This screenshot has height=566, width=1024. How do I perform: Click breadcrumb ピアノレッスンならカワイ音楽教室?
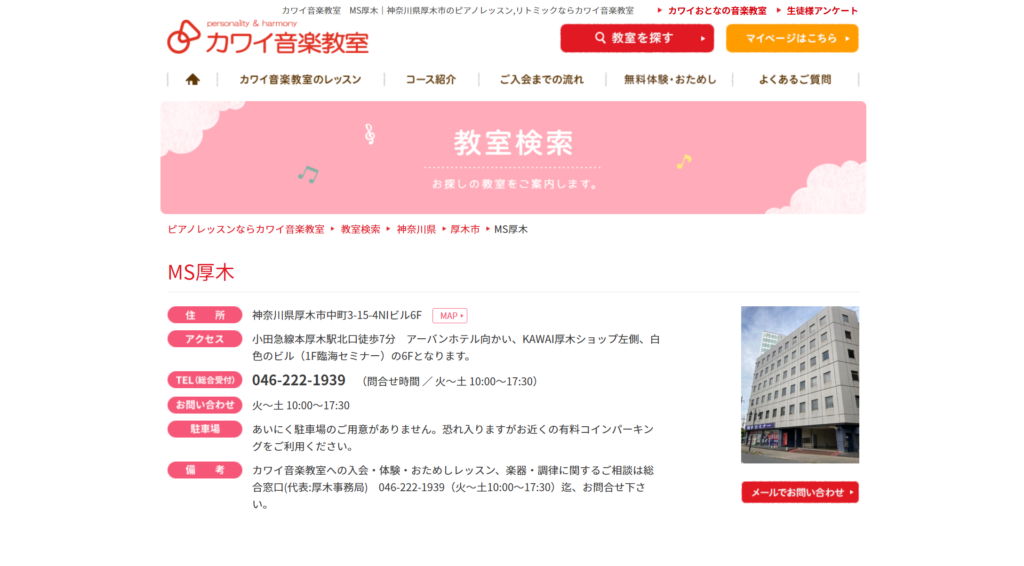246,229
